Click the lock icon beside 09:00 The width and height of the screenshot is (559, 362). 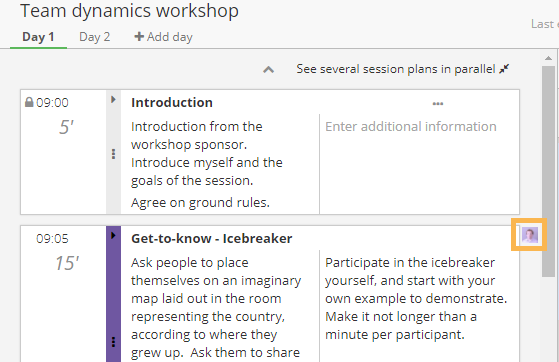(x=29, y=102)
